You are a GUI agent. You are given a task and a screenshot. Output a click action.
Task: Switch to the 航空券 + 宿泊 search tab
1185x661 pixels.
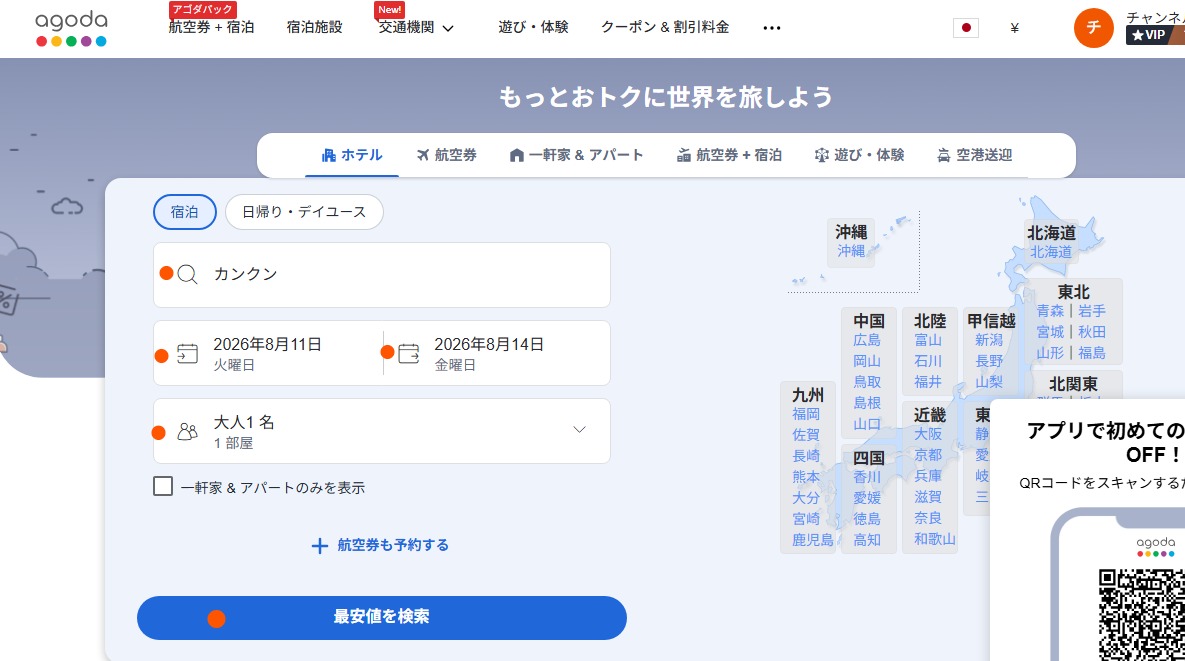click(729, 155)
